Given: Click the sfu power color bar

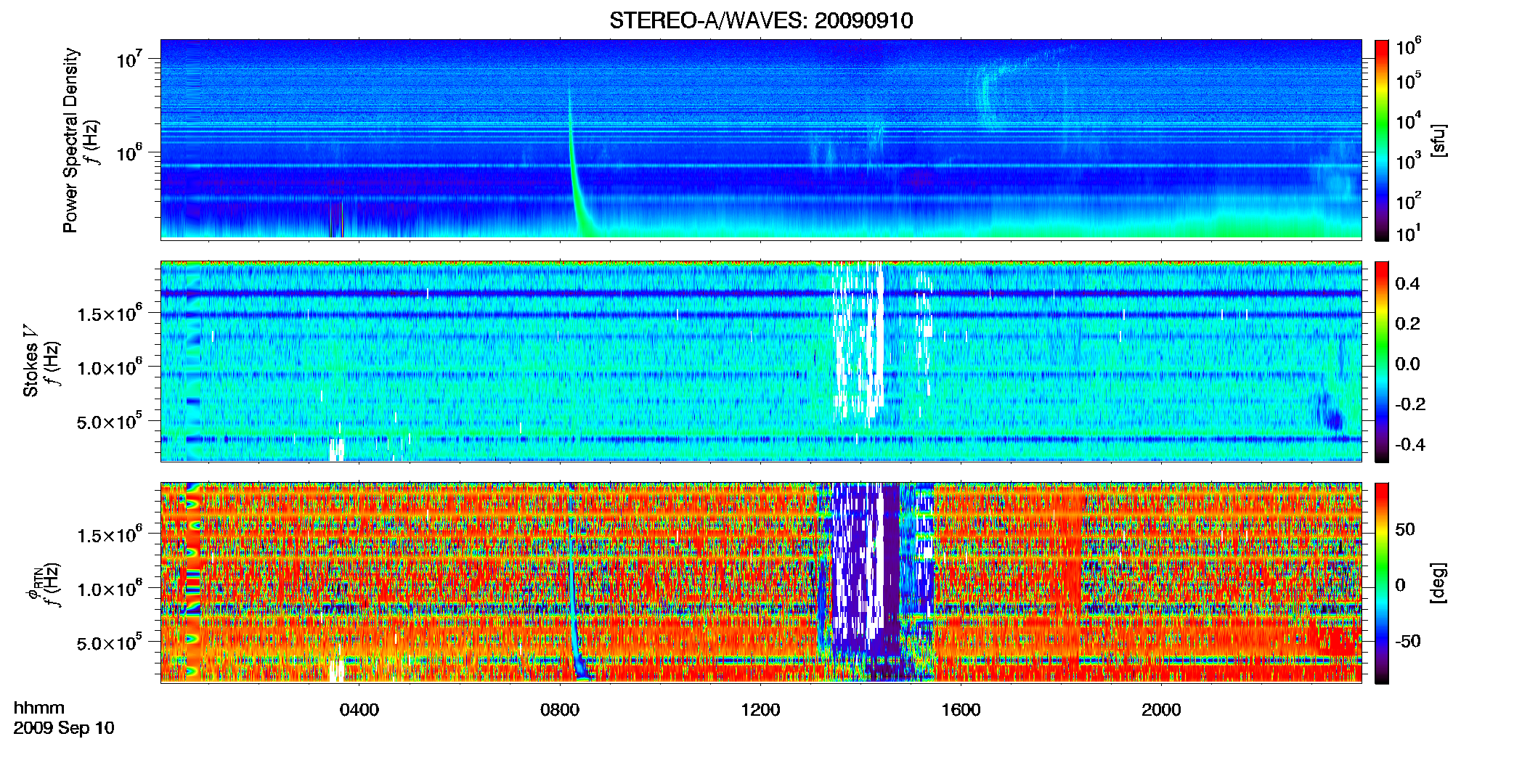Looking at the screenshot, I should click(1381, 140).
